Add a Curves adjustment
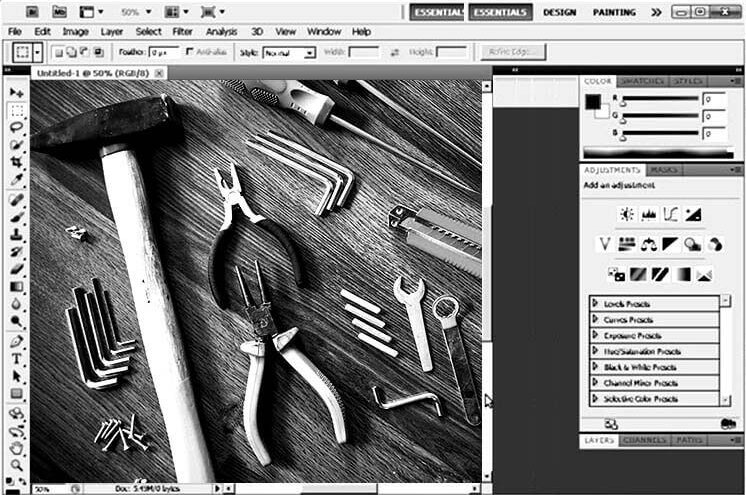This screenshot has width=746, height=495. coord(670,215)
